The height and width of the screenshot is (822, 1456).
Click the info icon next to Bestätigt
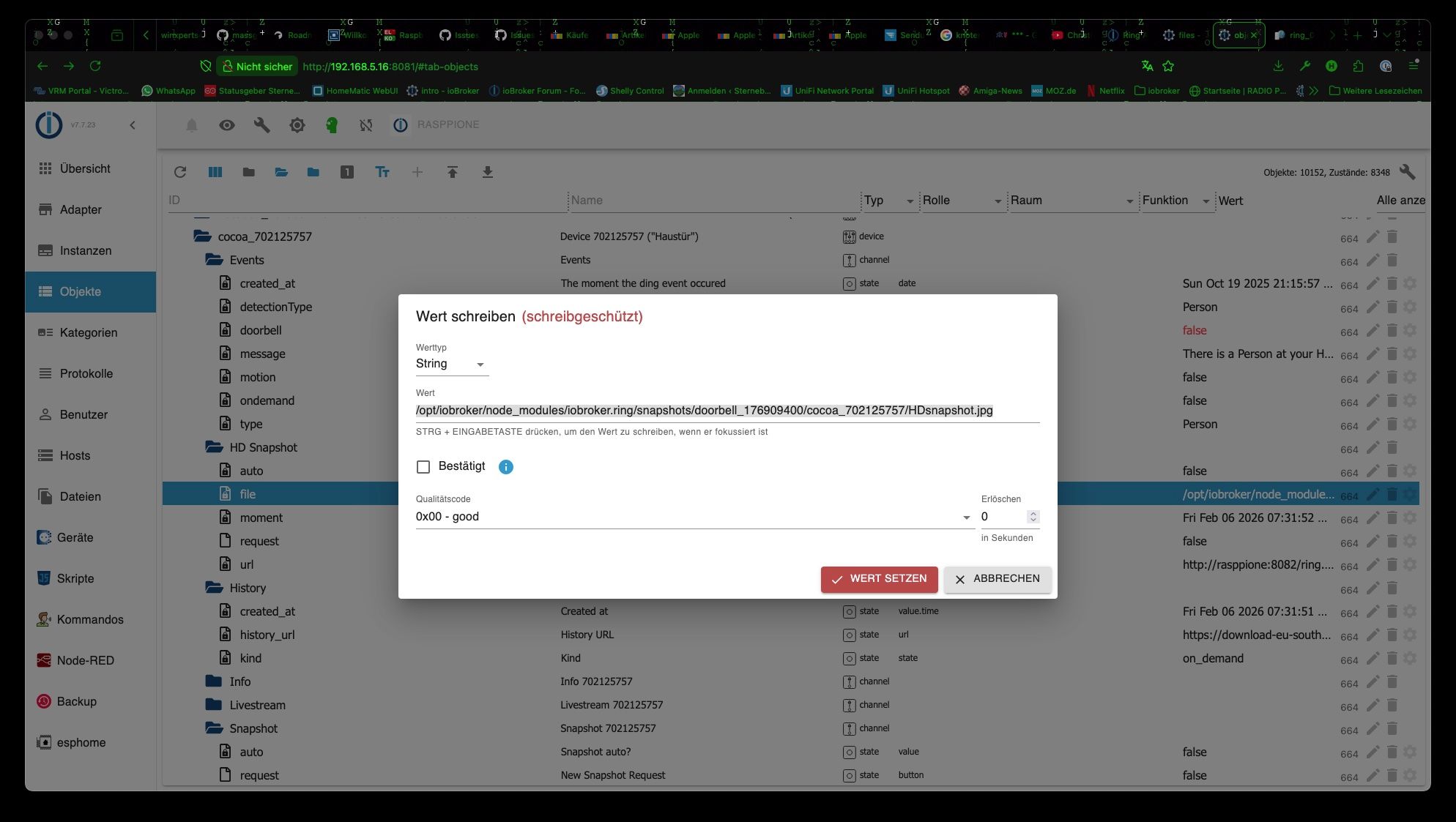(x=505, y=467)
